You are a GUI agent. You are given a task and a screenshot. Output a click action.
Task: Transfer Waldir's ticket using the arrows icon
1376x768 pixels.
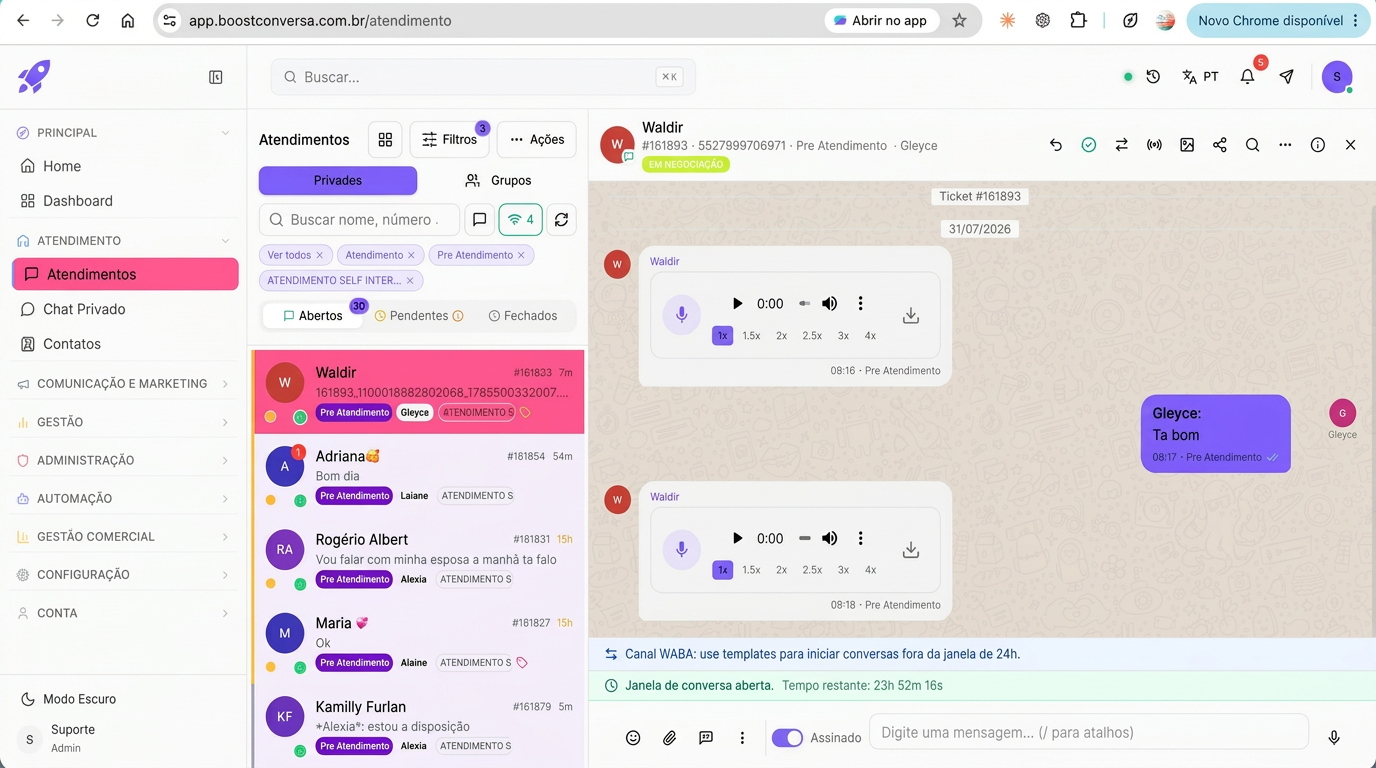point(1122,145)
